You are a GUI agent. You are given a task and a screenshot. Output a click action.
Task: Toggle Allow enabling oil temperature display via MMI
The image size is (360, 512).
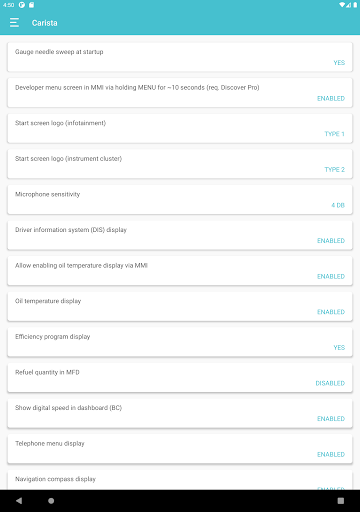tap(180, 271)
